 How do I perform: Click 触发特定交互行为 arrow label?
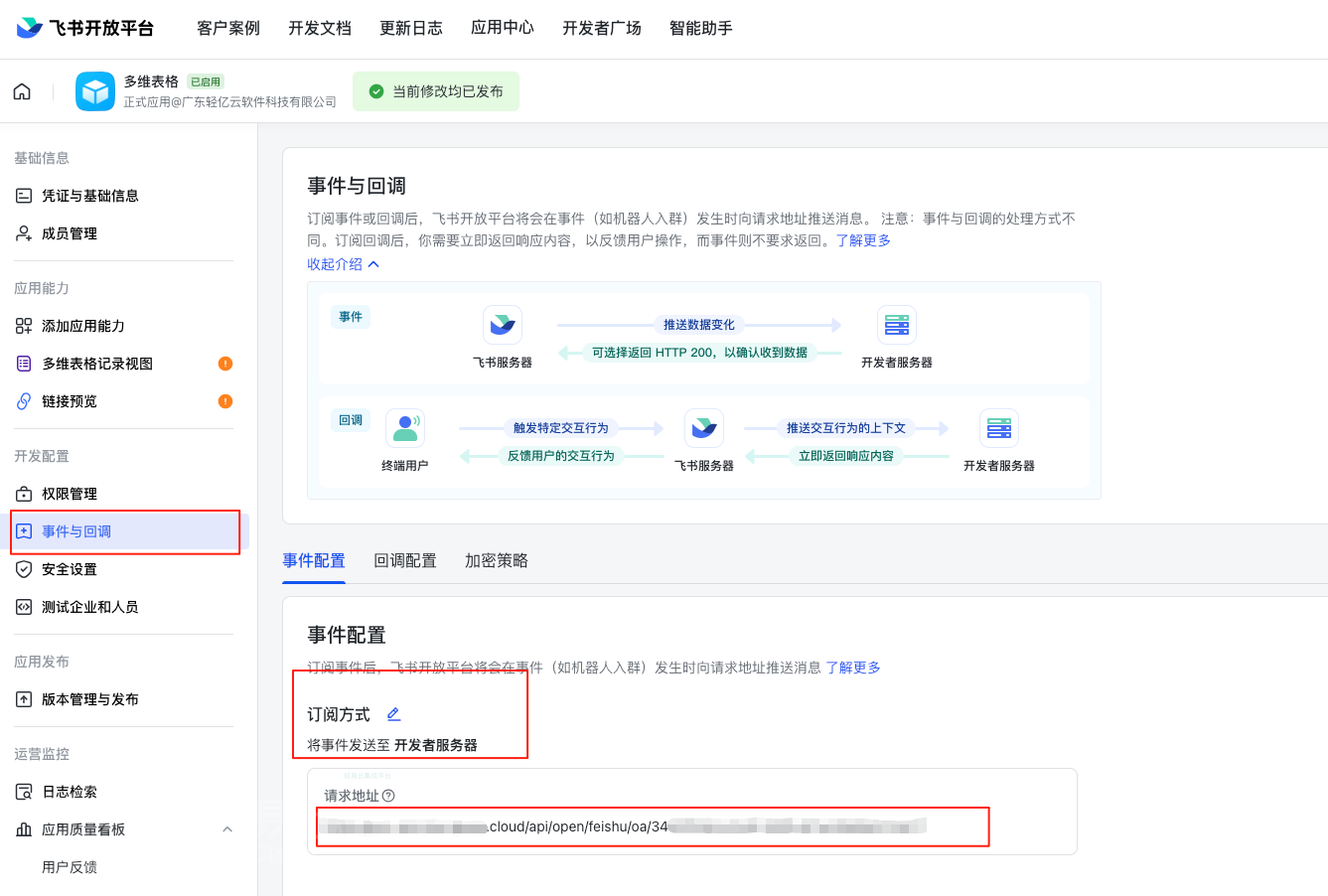[561, 428]
